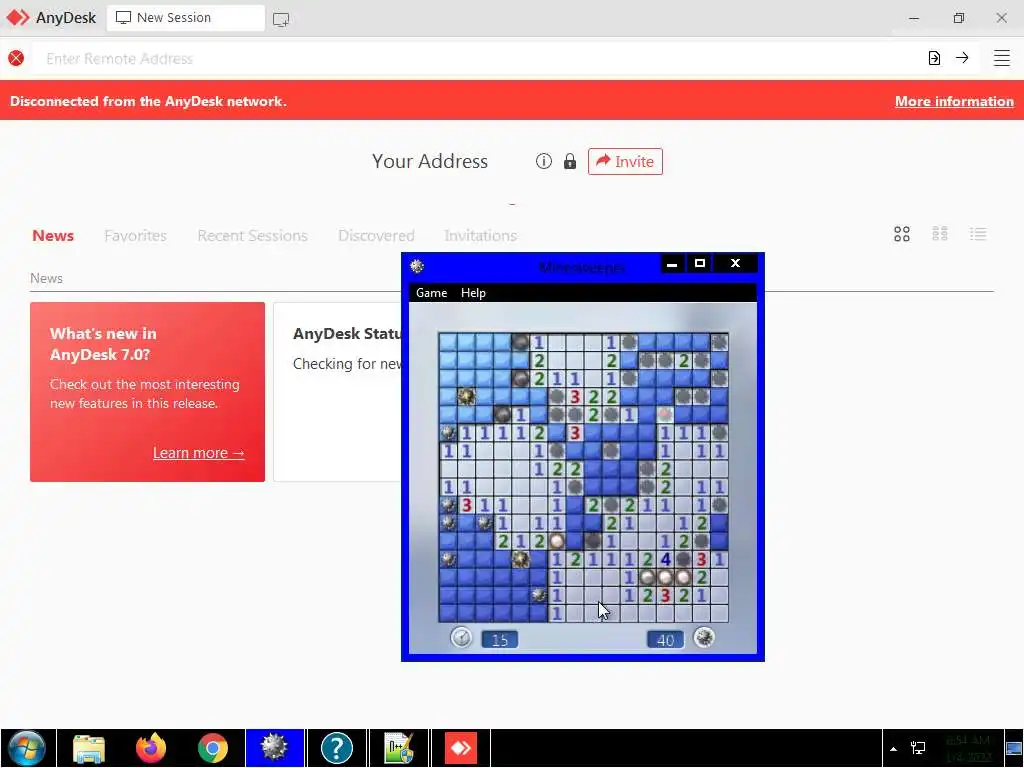Open the Invitations tab
This screenshot has height=768, width=1024.
pyautogui.click(x=481, y=235)
